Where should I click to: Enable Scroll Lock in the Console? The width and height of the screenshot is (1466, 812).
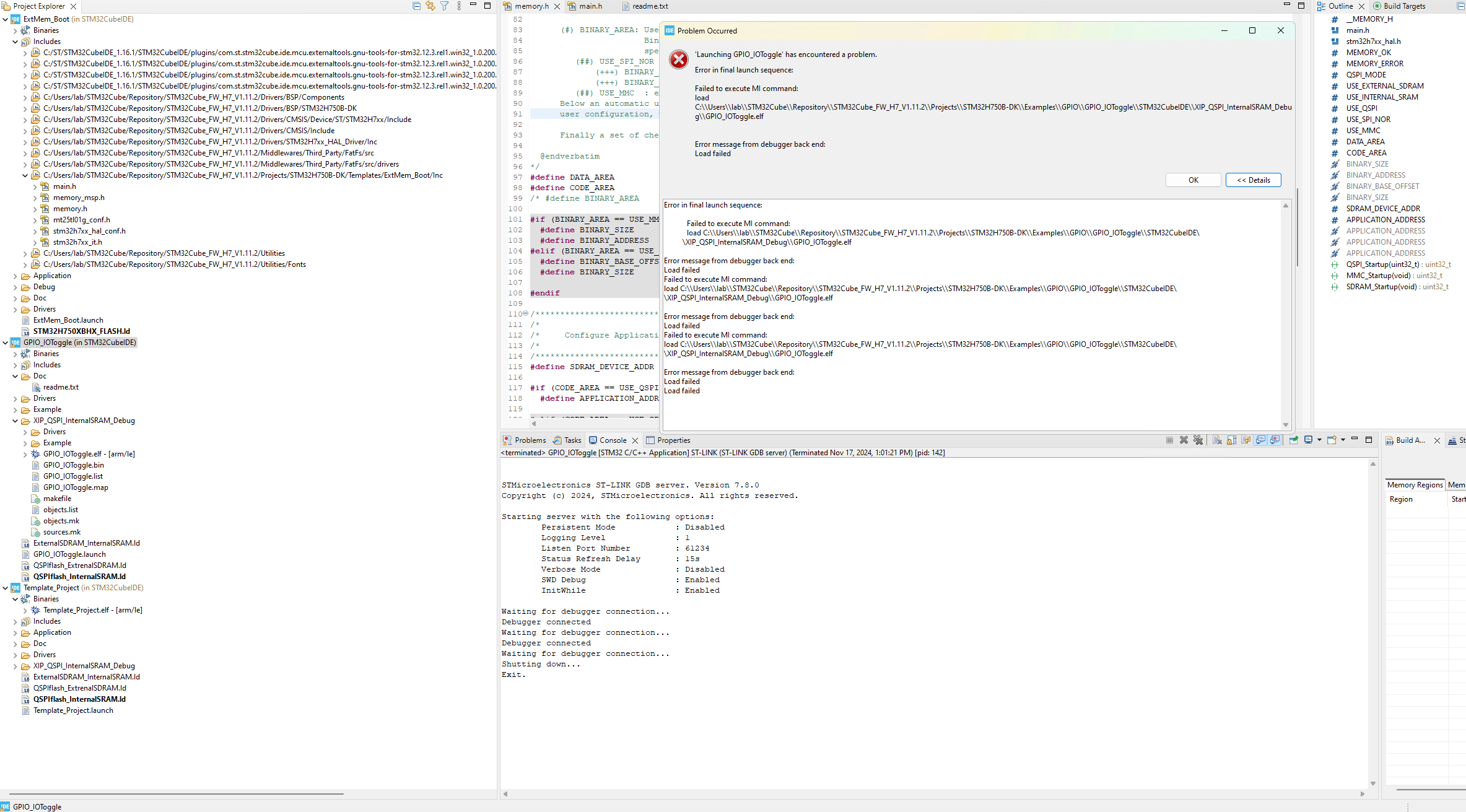1232,440
